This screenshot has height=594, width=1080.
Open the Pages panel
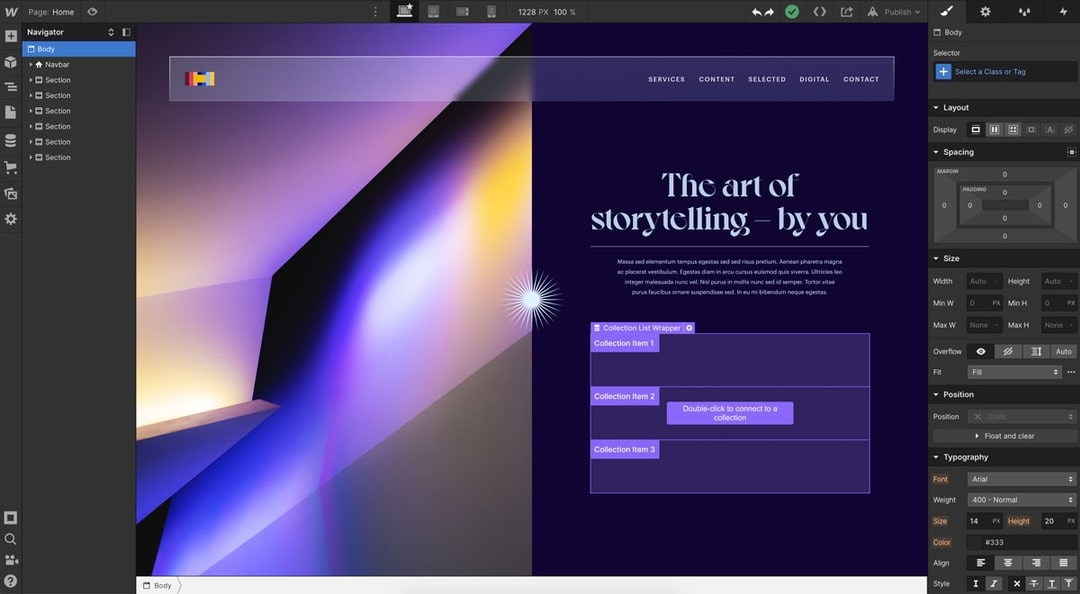click(10, 112)
